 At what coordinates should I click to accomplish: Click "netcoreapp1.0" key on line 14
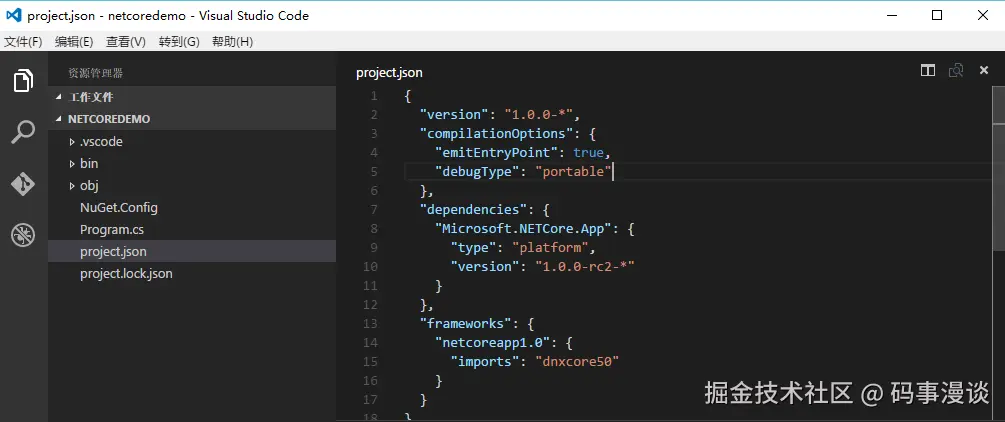492,342
